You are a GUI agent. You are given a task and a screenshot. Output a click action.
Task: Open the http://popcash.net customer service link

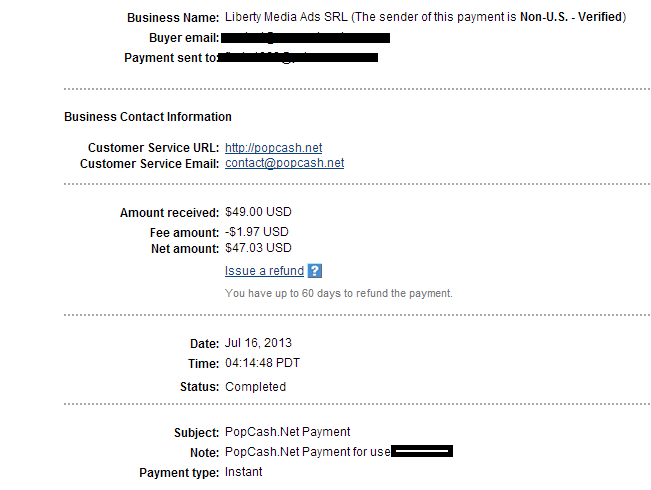(x=274, y=148)
